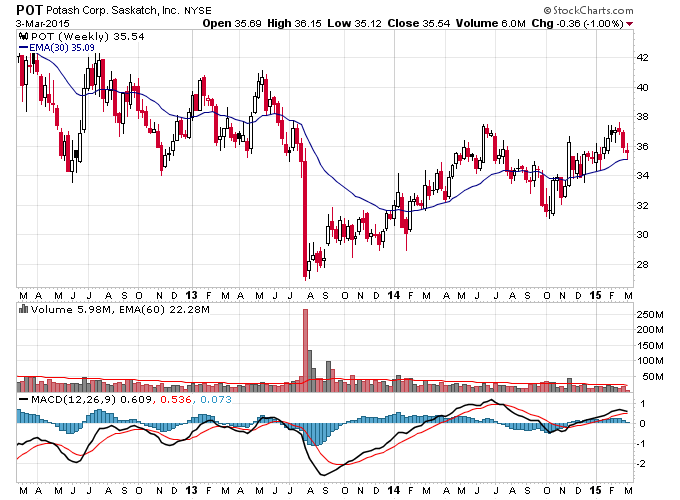Click the company name Potash Corp. Saskatch, Inc.

pyautogui.click(x=113, y=10)
